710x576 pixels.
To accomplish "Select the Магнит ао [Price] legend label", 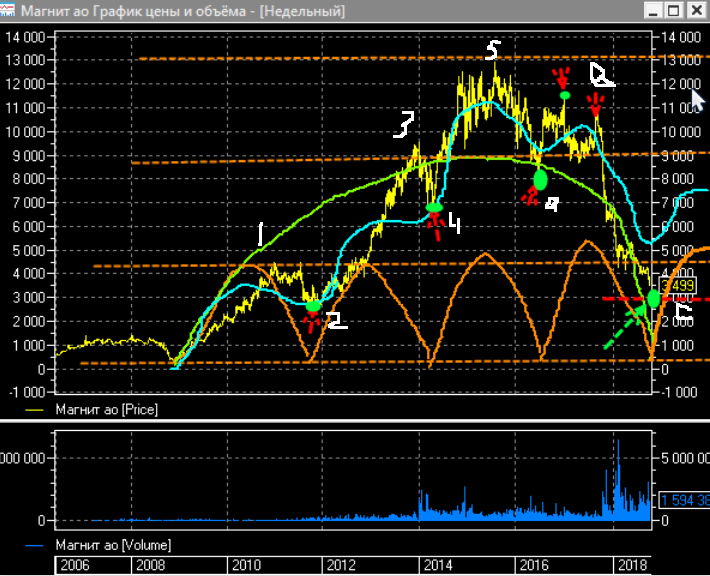I will [107, 410].
